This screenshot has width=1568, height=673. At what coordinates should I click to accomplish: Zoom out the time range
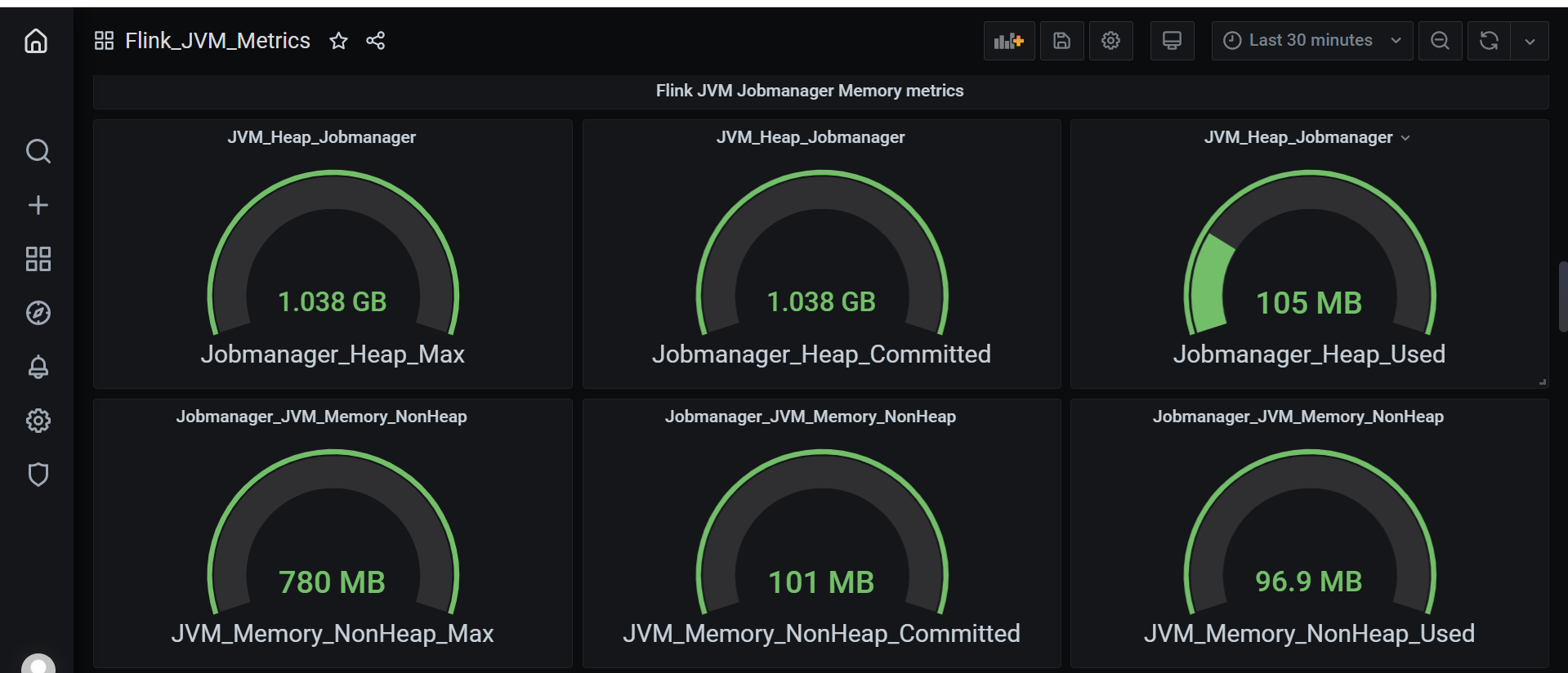pos(1440,41)
